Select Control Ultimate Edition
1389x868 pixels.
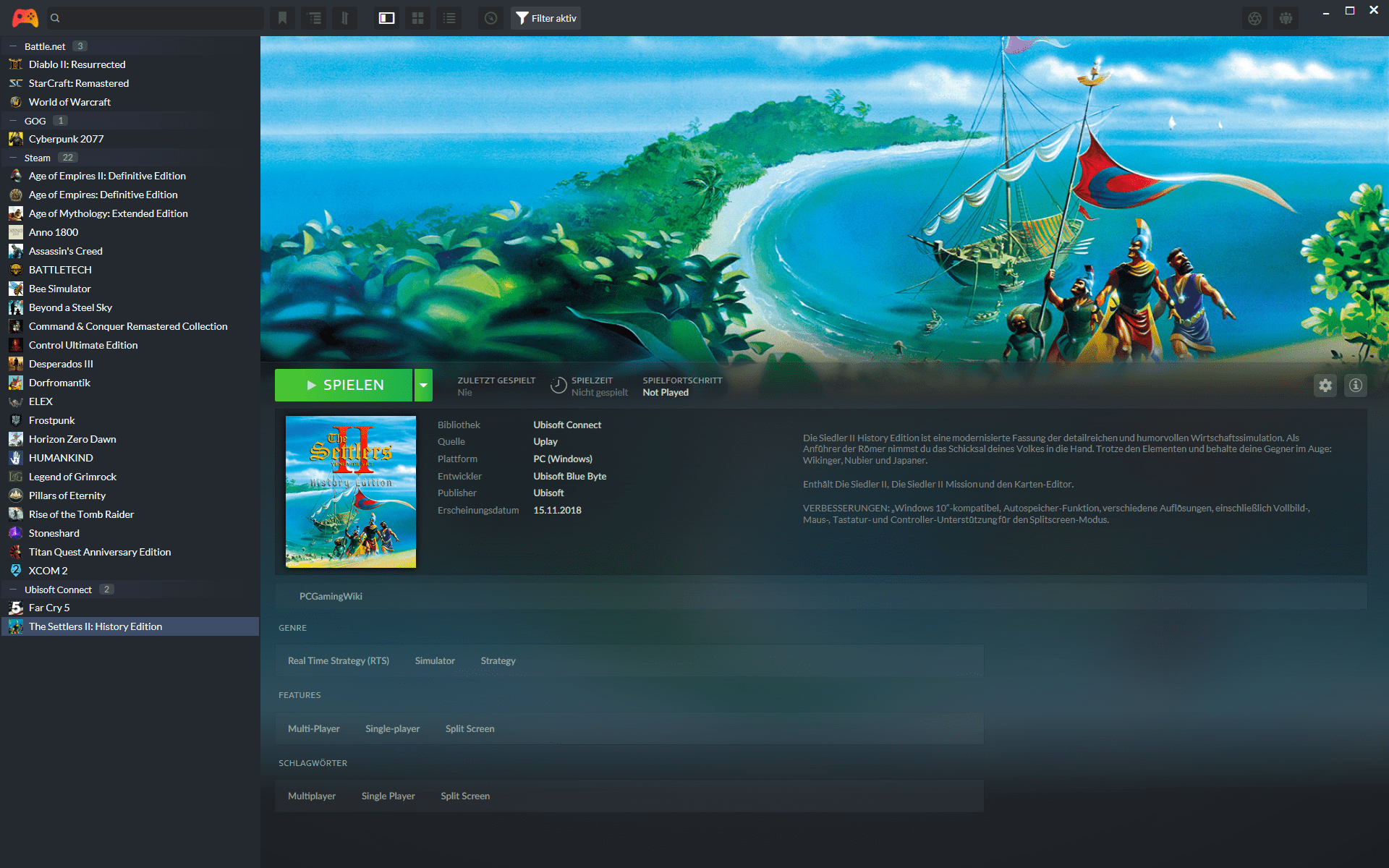click(x=130, y=345)
